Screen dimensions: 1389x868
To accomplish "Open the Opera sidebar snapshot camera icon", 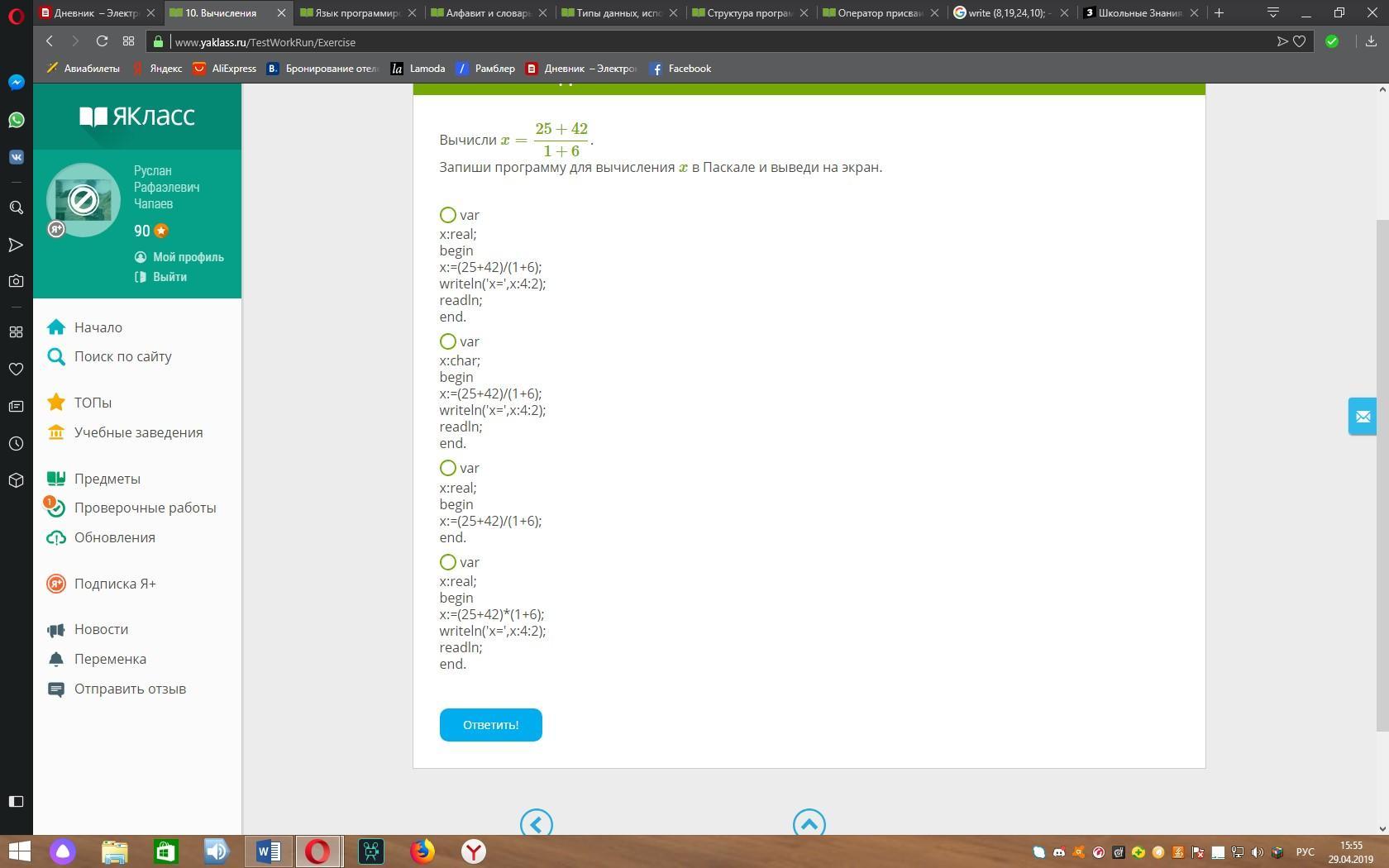I will (x=16, y=281).
